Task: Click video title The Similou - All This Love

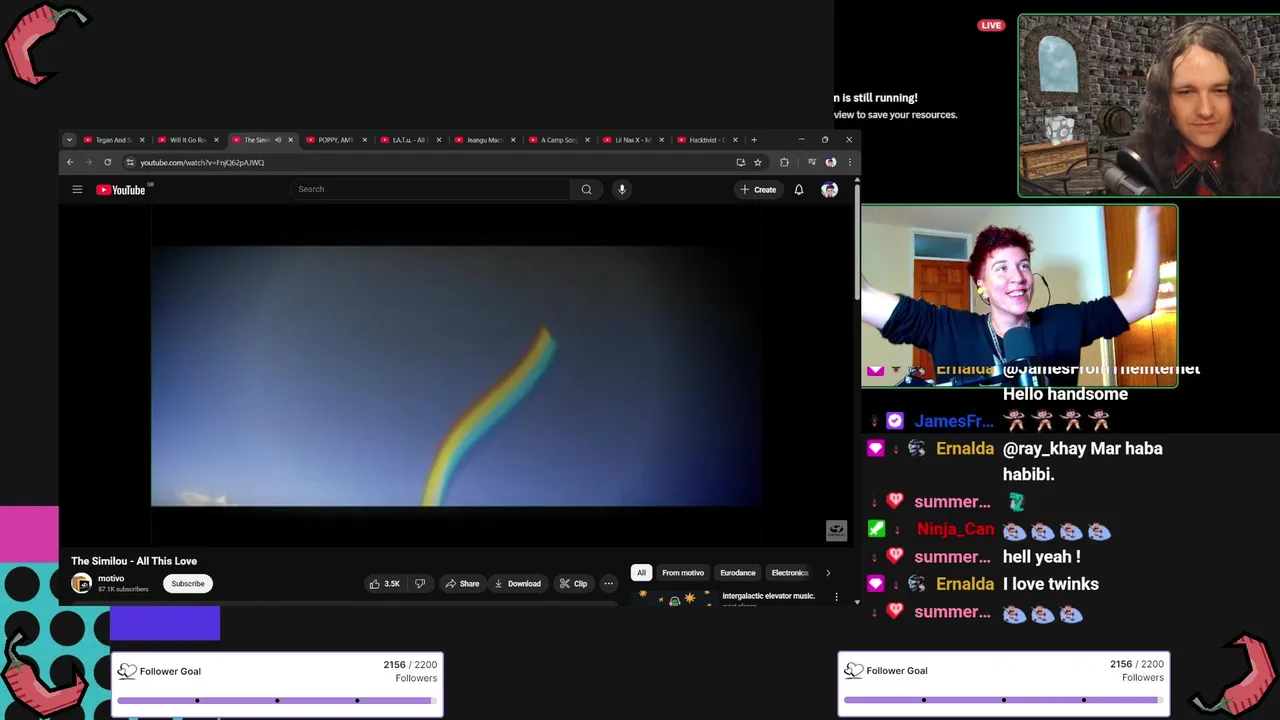Action: [134, 561]
